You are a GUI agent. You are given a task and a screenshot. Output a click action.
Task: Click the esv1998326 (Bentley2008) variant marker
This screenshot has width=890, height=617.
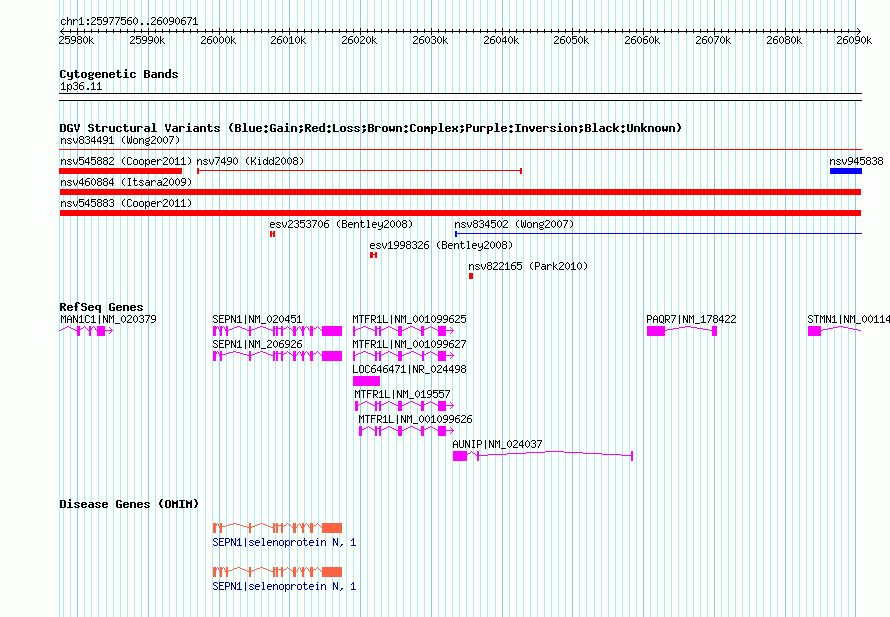coord(373,255)
